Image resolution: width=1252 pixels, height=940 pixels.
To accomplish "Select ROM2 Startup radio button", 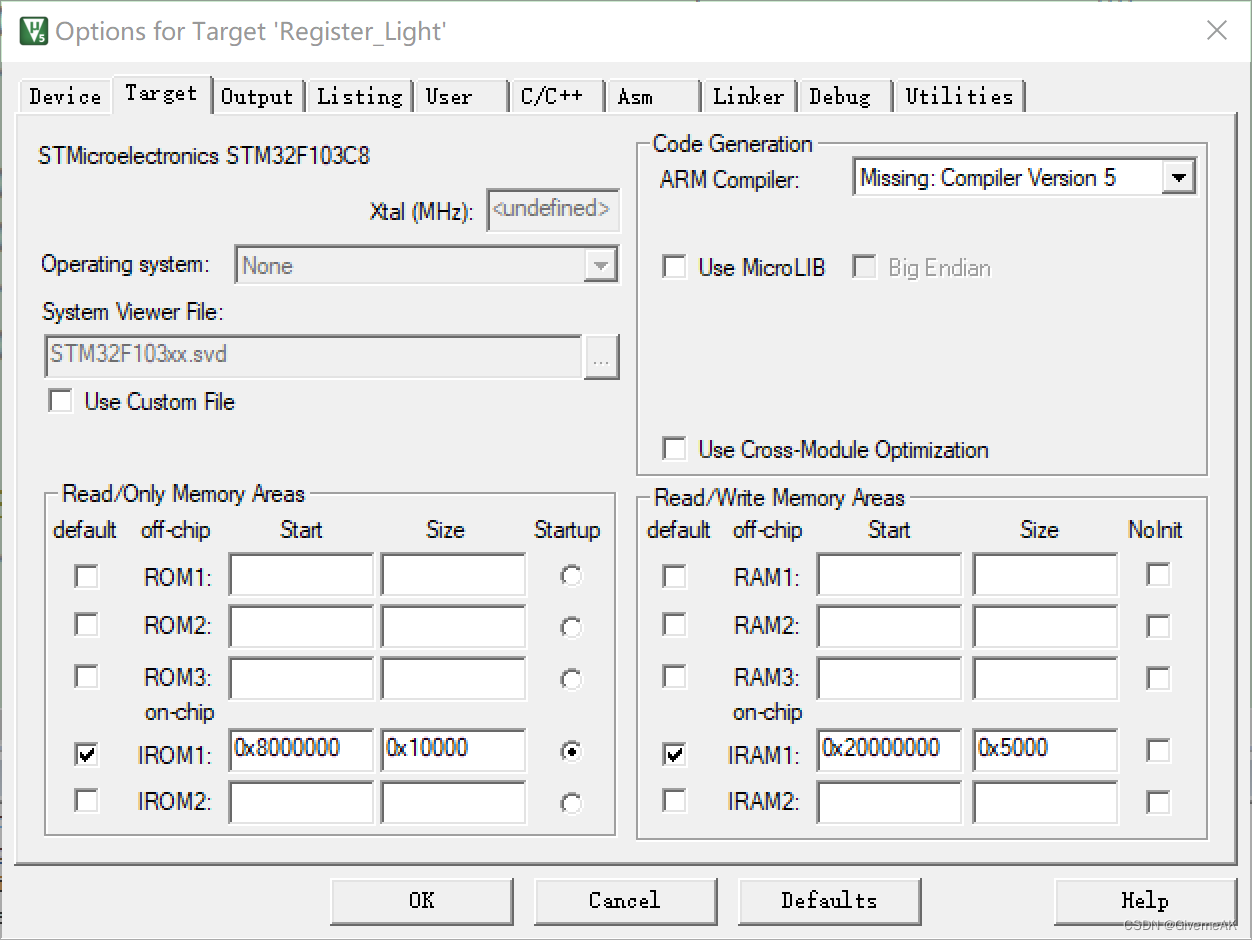I will pyautogui.click(x=570, y=627).
